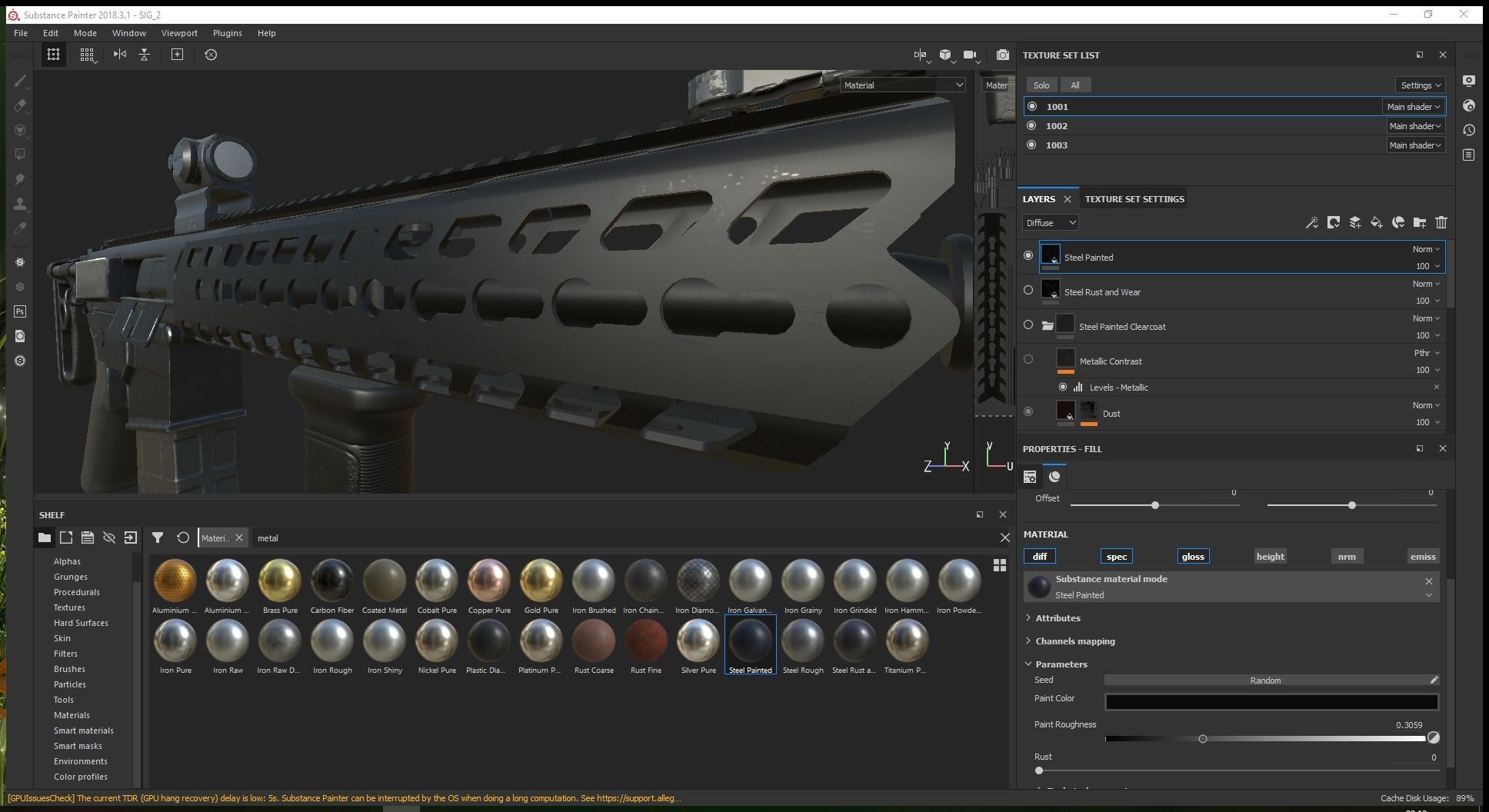Viewport: 1489px width, 812px height.
Task: Click the reset history clock icon in toolbar
Action: tap(211, 55)
